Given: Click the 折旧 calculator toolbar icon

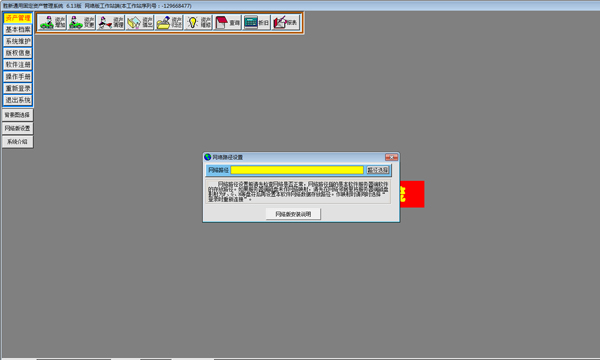Looking at the screenshot, I should (256, 23).
